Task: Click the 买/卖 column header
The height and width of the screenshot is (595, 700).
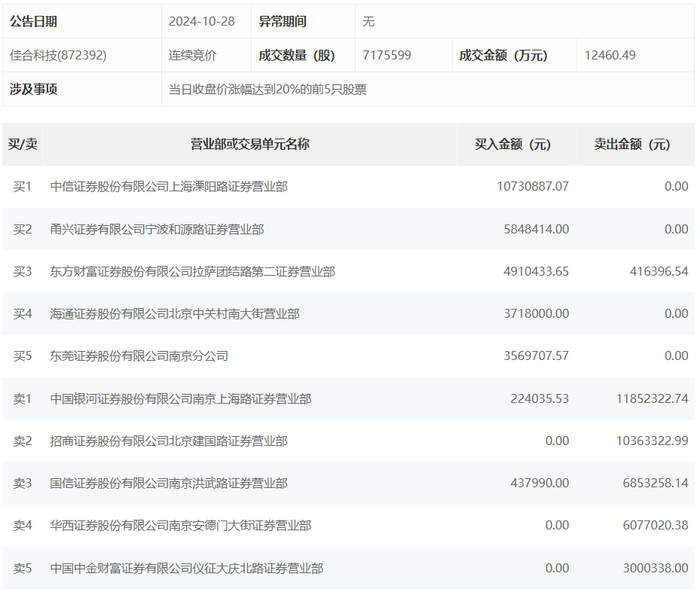Action: [x=23, y=144]
